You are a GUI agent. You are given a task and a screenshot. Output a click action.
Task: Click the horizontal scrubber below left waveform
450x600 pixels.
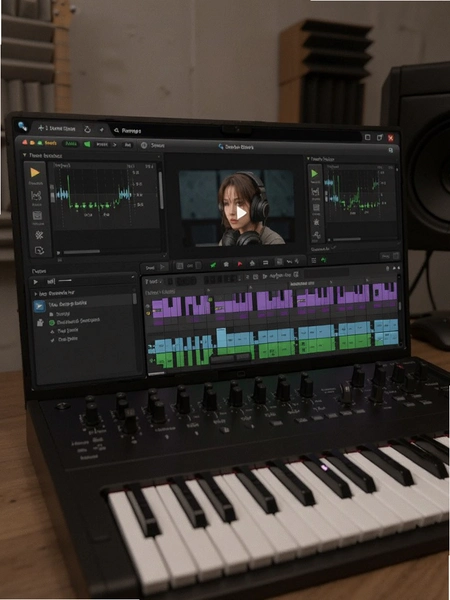pos(82,252)
